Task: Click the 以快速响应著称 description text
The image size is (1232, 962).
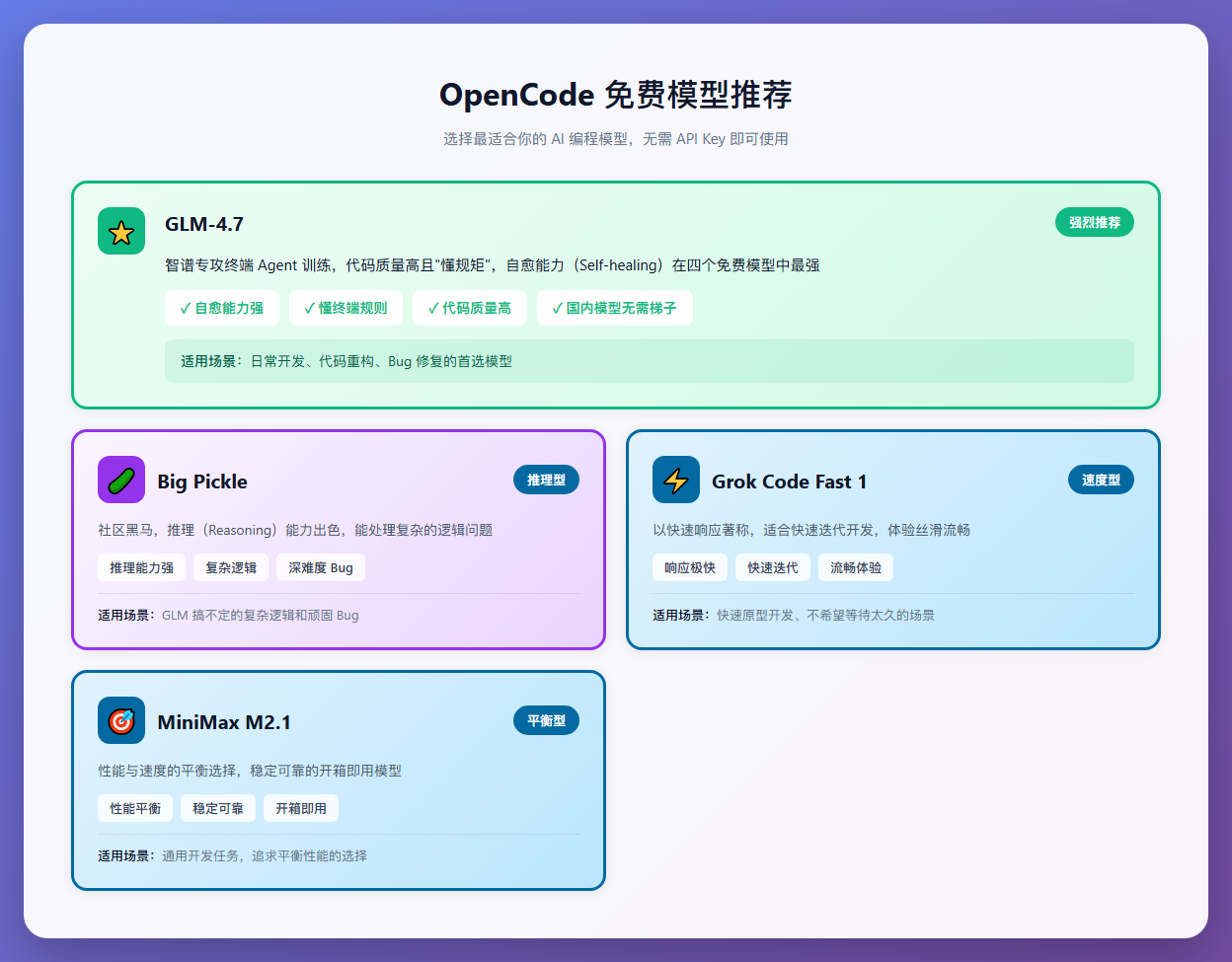Action: (x=811, y=530)
